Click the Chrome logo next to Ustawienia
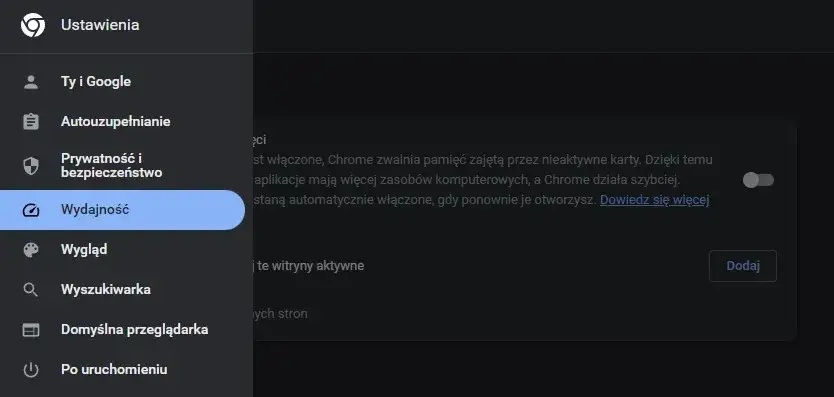Image resolution: width=834 pixels, height=397 pixels. pos(32,25)
